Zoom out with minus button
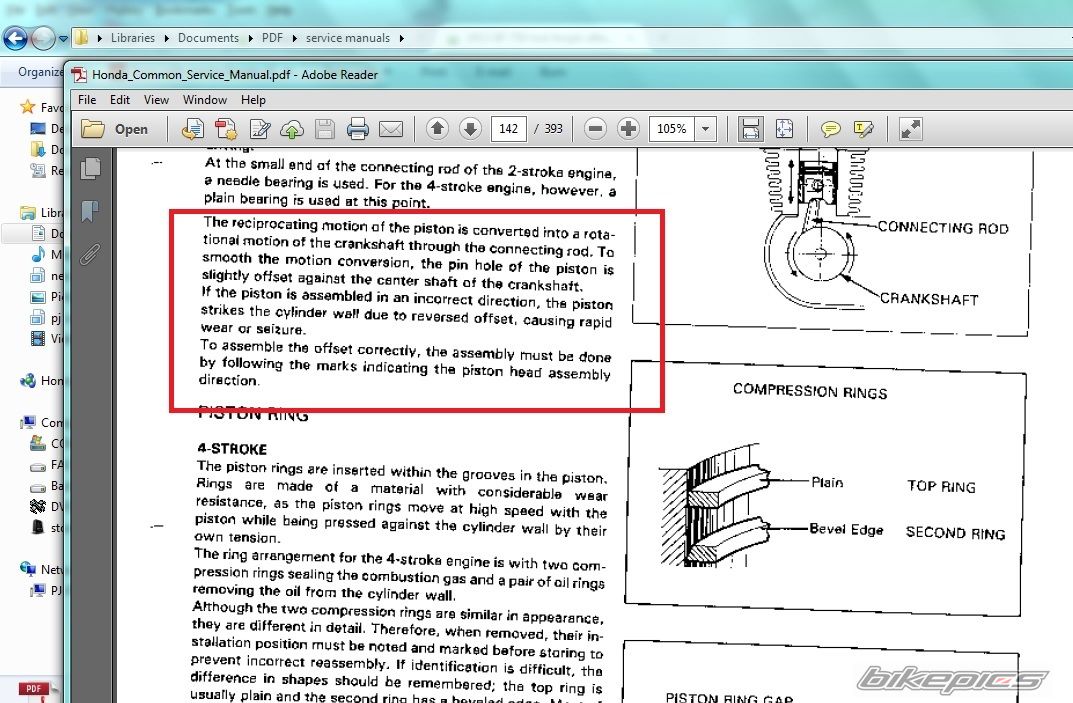 (x=595, y=128)
